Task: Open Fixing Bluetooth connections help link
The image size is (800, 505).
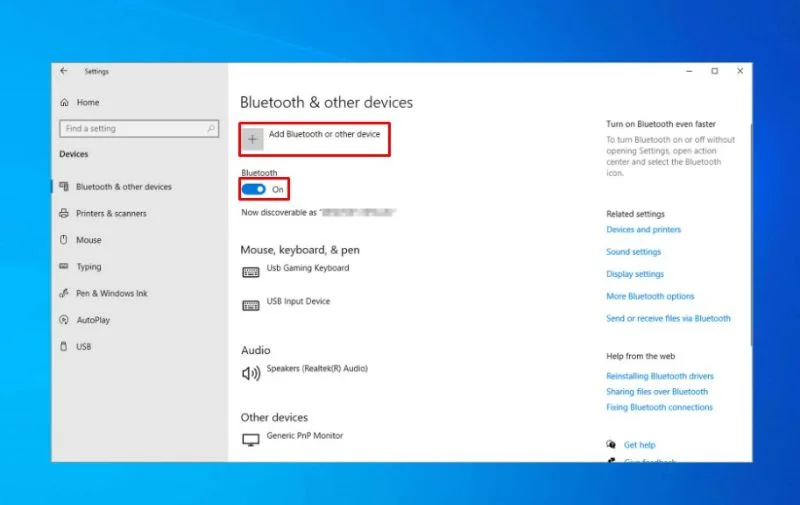Action: pos(659,407)
